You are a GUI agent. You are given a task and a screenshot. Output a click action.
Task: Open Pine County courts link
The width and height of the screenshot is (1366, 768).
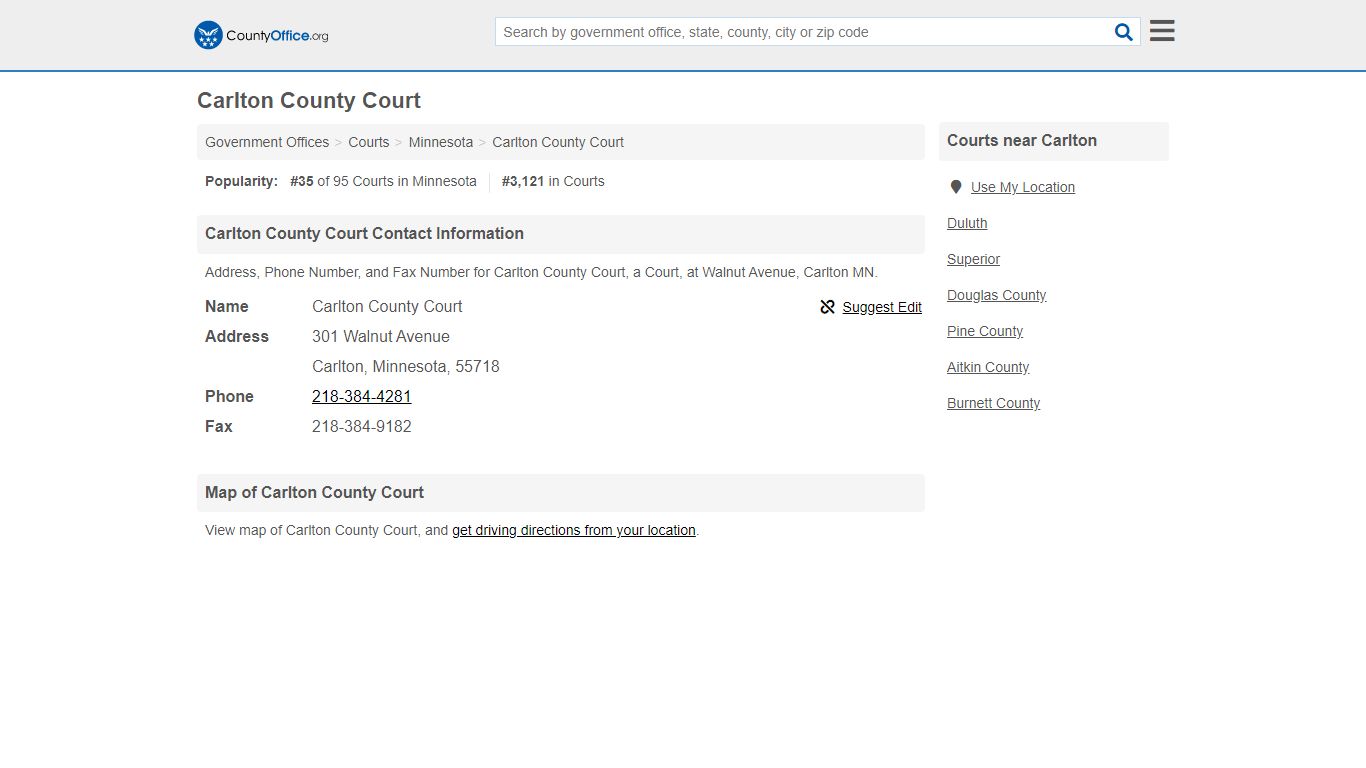(x=985, y=331)
